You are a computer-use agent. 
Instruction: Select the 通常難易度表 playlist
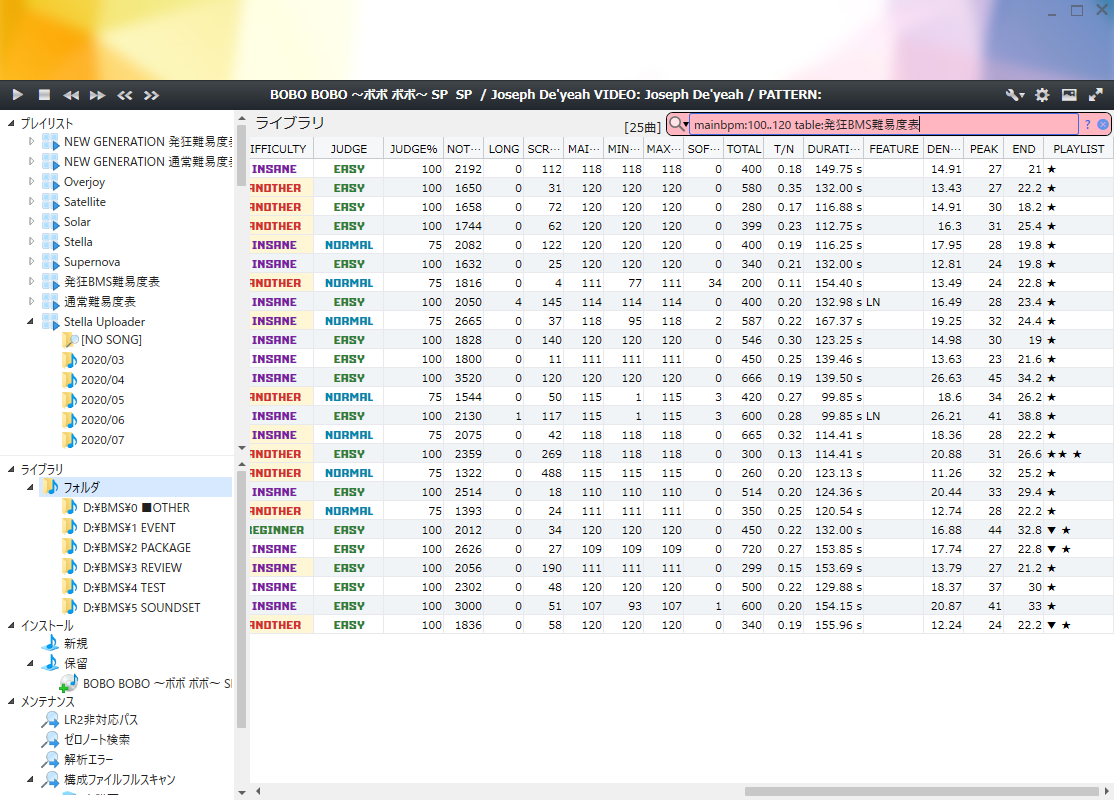[x=99, y=301]
